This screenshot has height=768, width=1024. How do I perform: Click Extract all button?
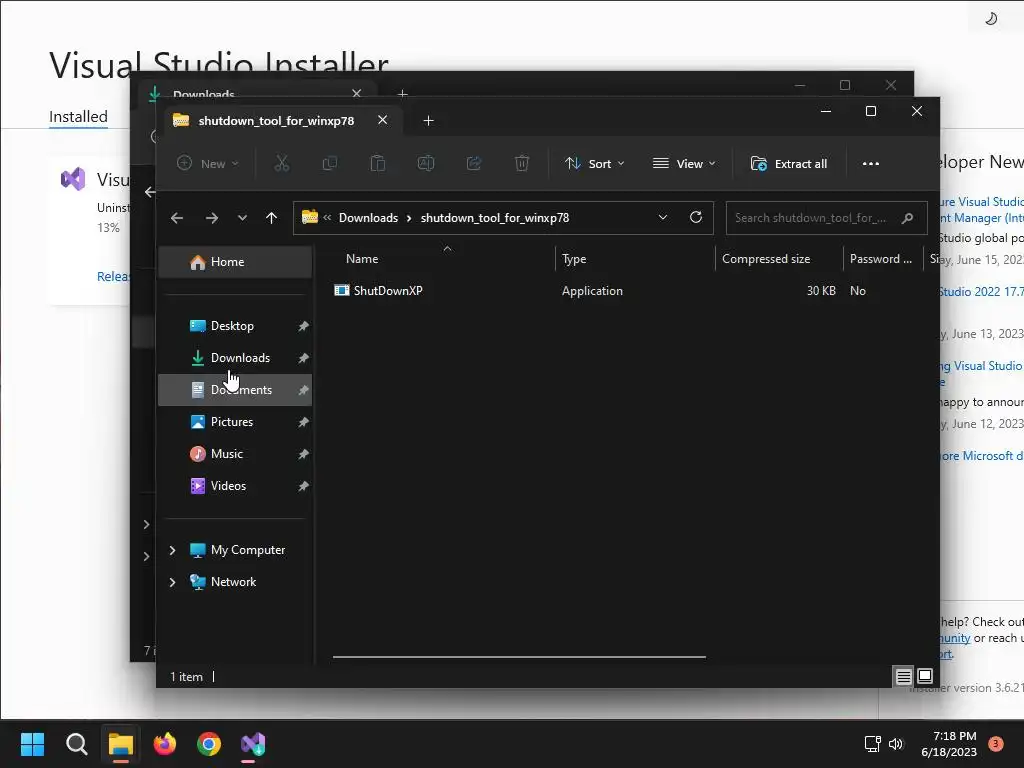tap(789, 163)
